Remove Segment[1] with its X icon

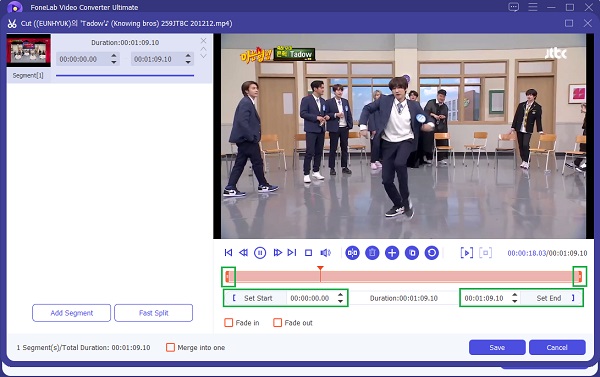pos(204,41)
